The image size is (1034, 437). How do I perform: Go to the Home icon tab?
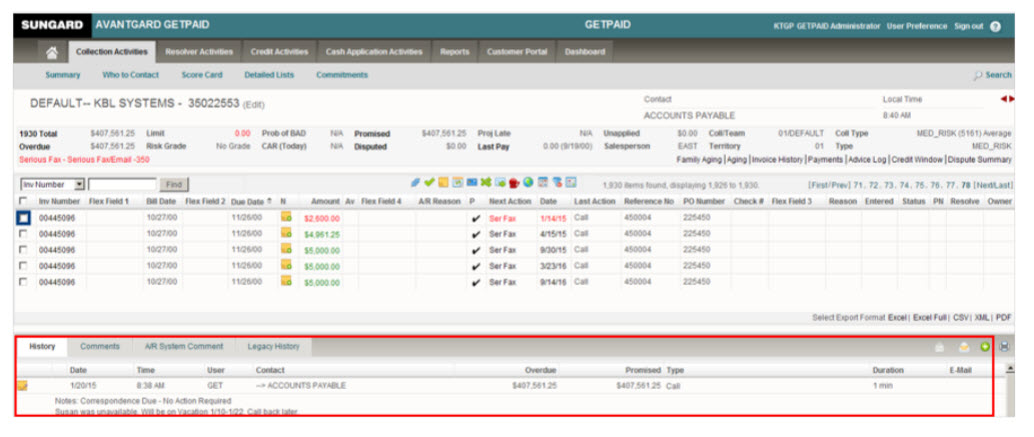[51, 52]
